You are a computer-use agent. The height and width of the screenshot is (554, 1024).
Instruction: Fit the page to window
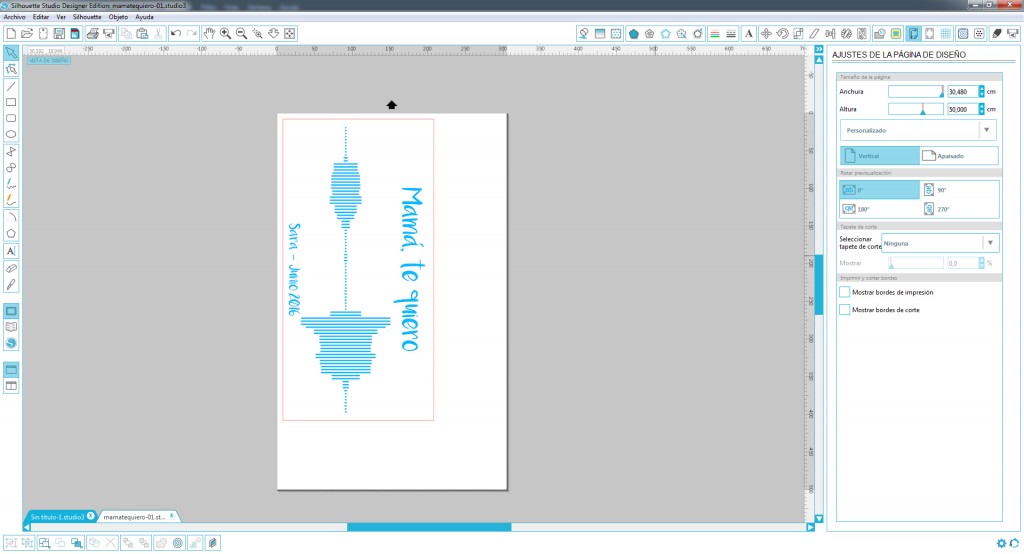(289, 33)
